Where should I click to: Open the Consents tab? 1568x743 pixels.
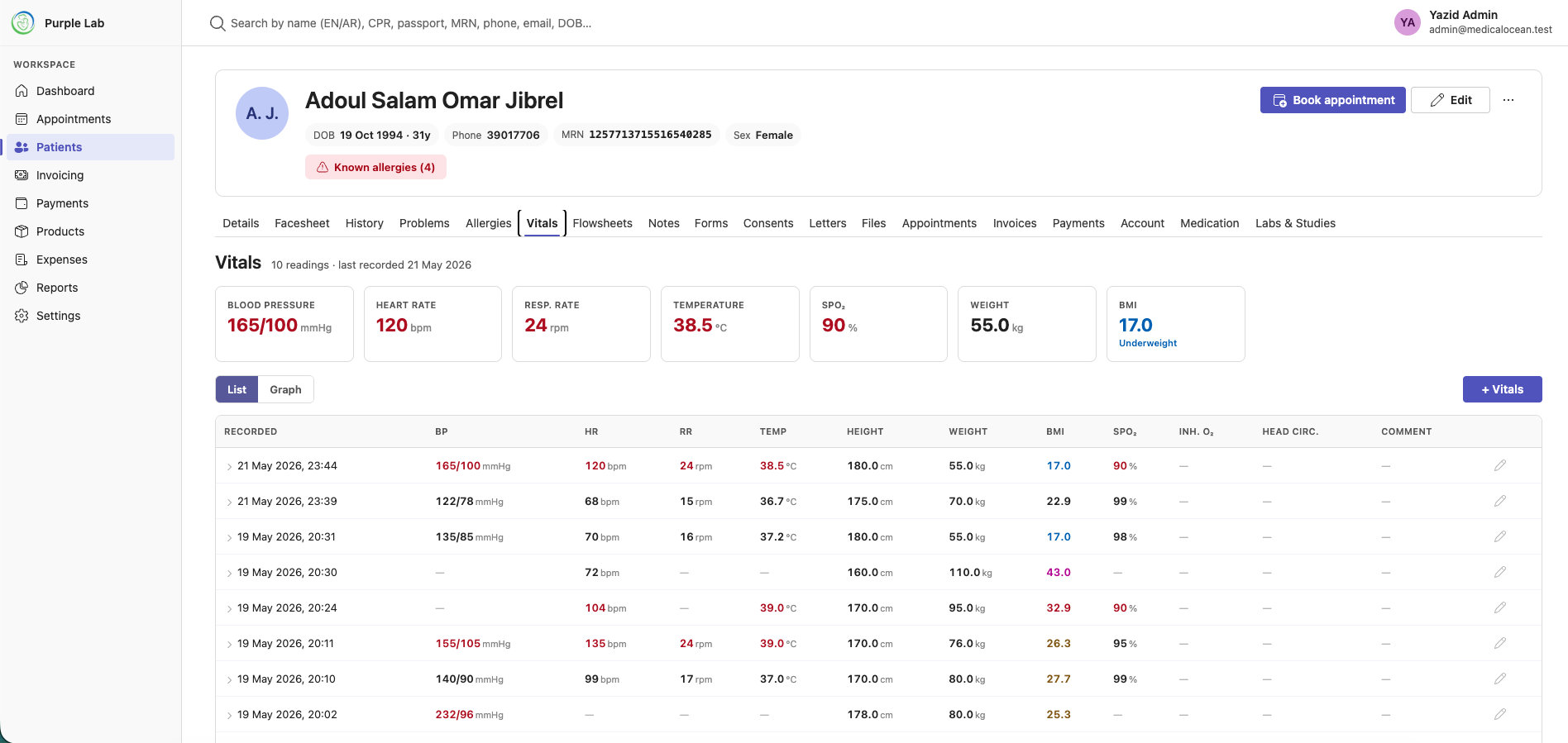pos(768,223)
